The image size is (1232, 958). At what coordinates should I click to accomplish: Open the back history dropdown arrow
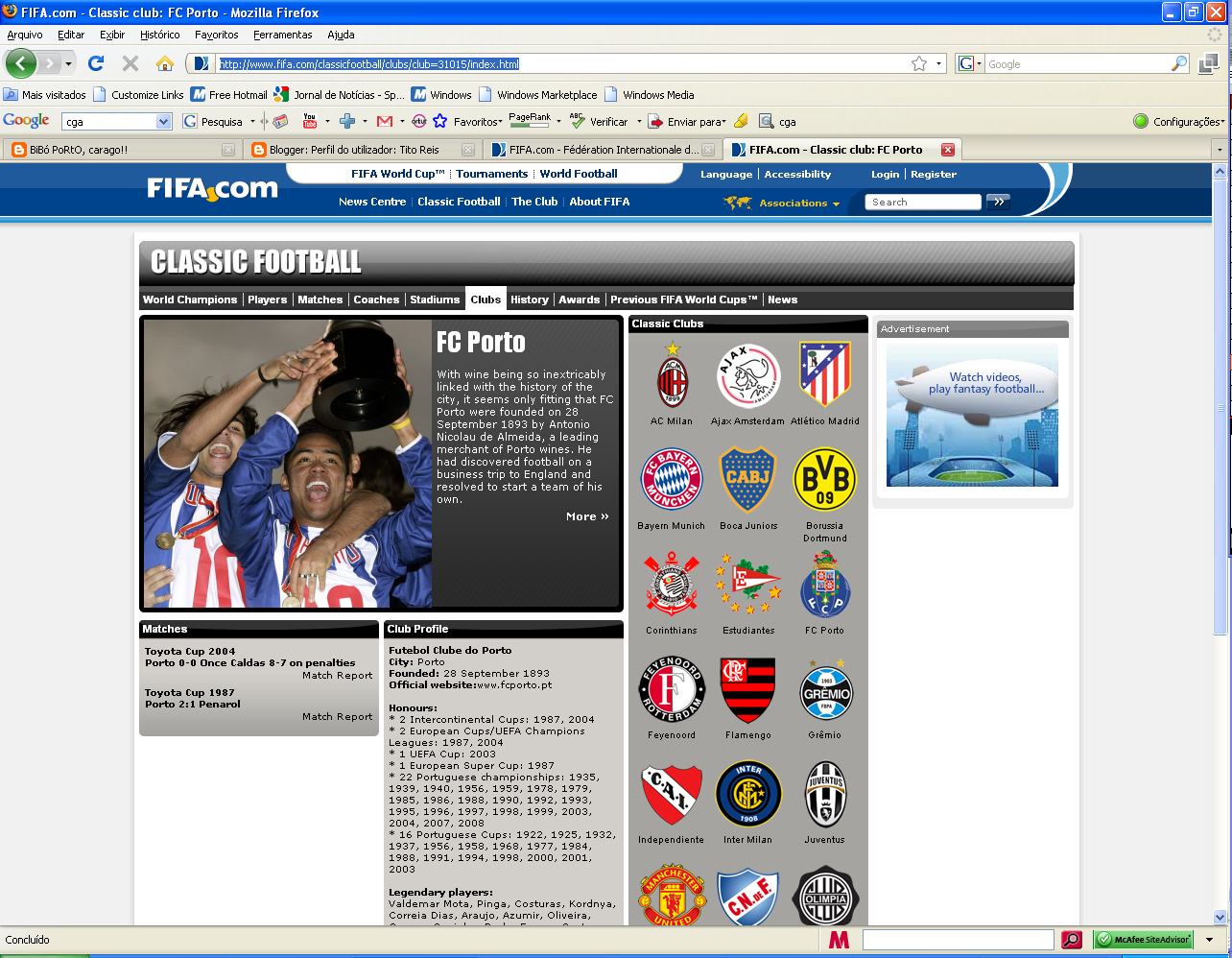[68, 64]
